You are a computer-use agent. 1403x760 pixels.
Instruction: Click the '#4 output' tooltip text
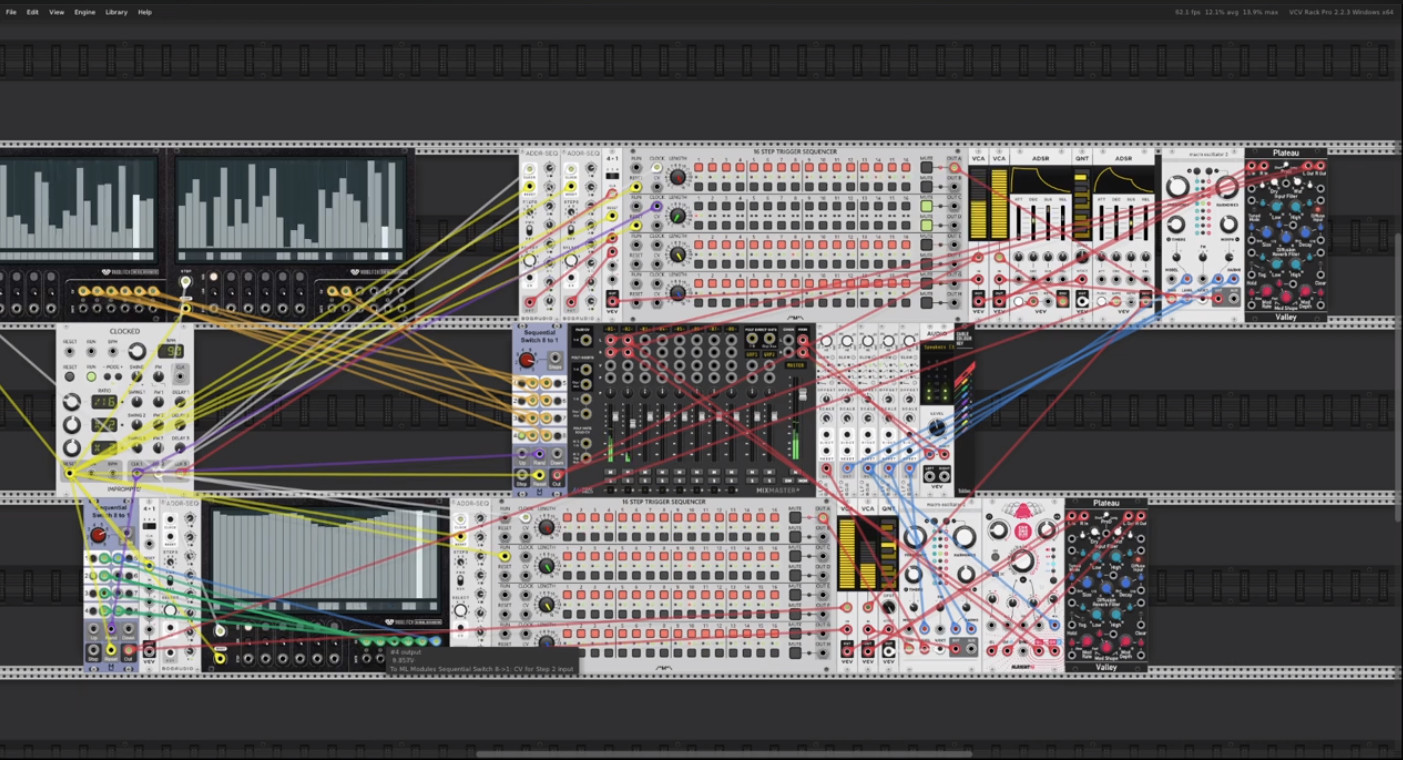pos(405,652)
